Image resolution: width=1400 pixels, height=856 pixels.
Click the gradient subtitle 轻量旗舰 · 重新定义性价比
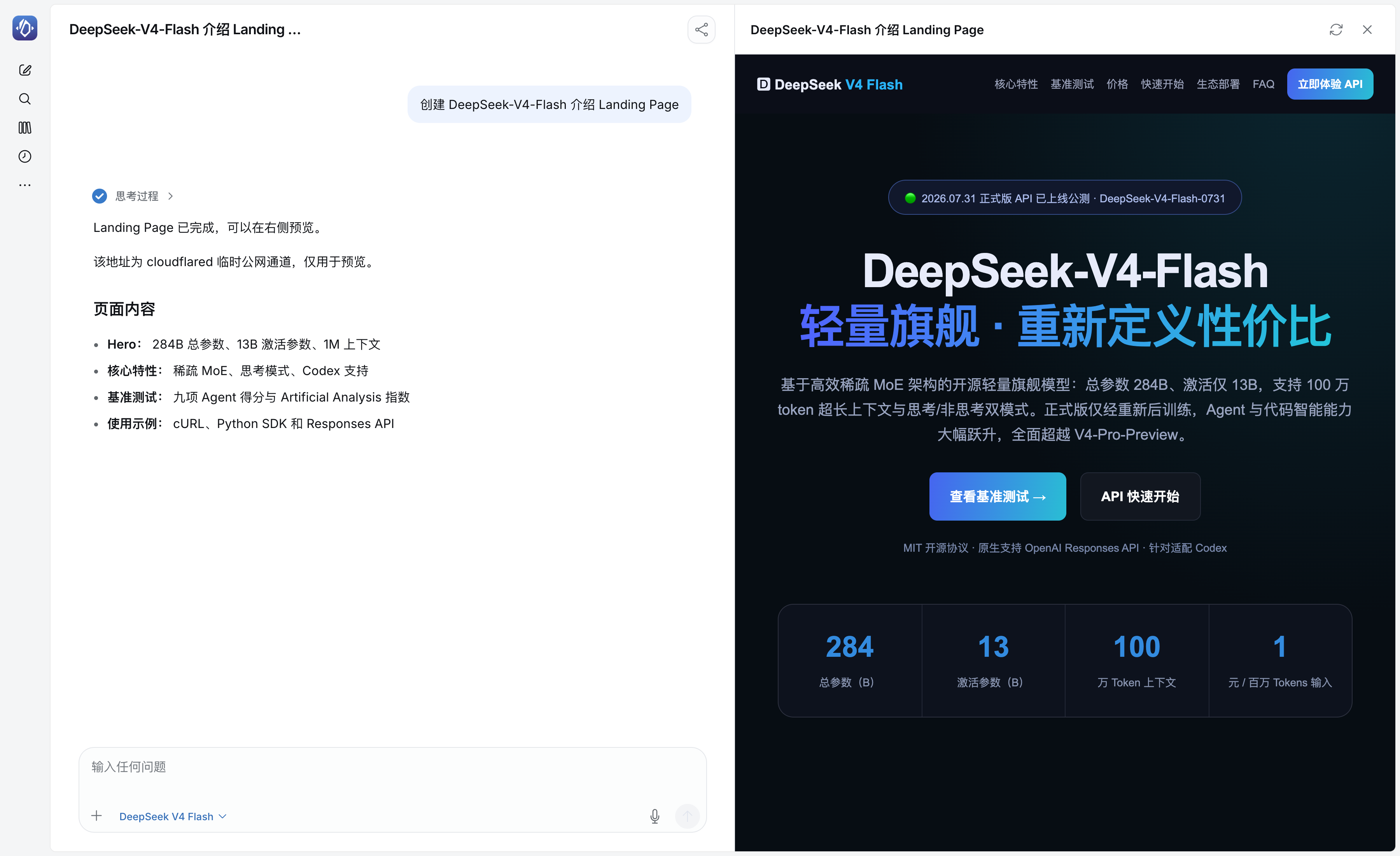(x=1065, y=326)
